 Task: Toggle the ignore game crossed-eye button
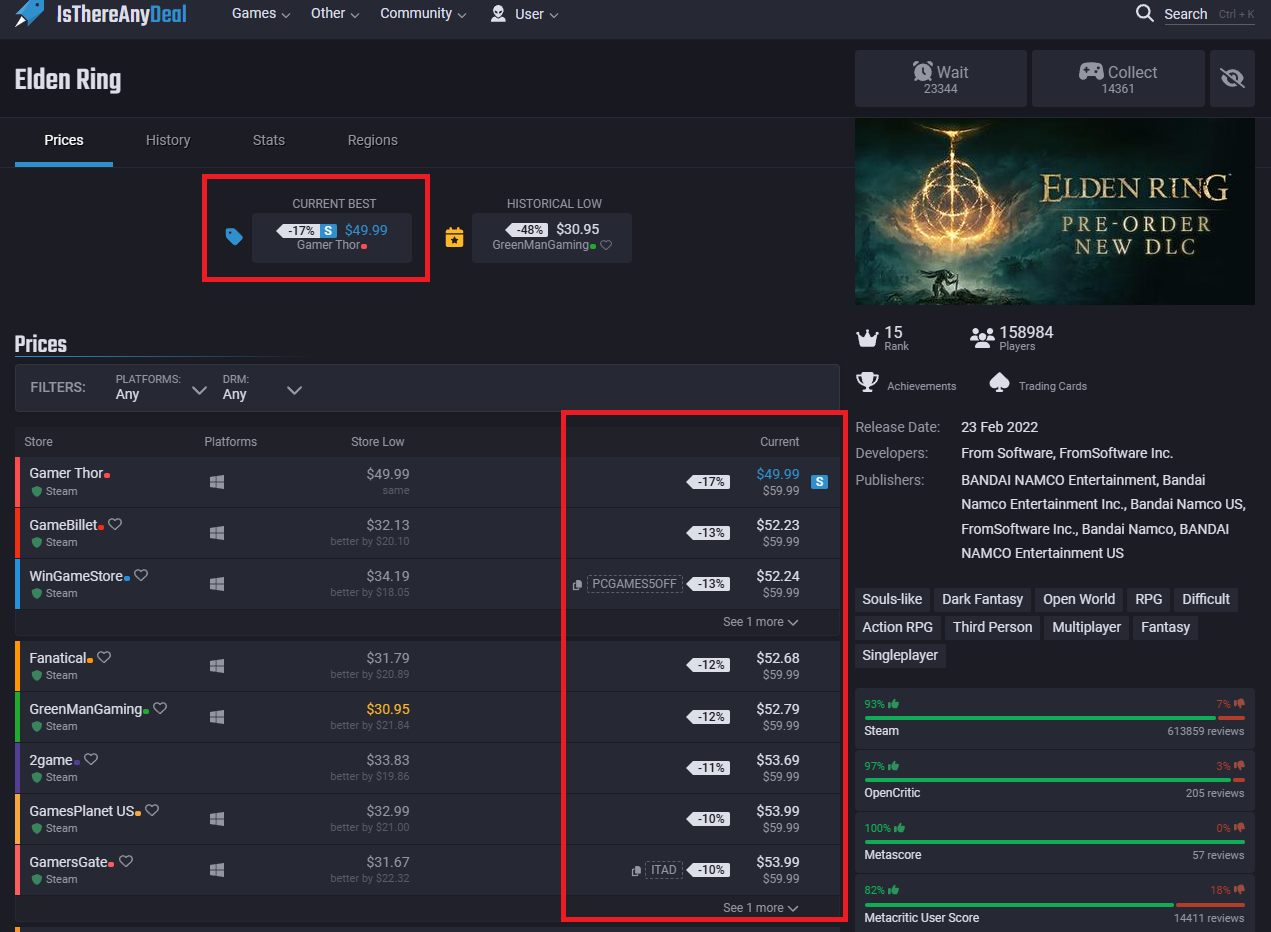[x=1232, y=78]
